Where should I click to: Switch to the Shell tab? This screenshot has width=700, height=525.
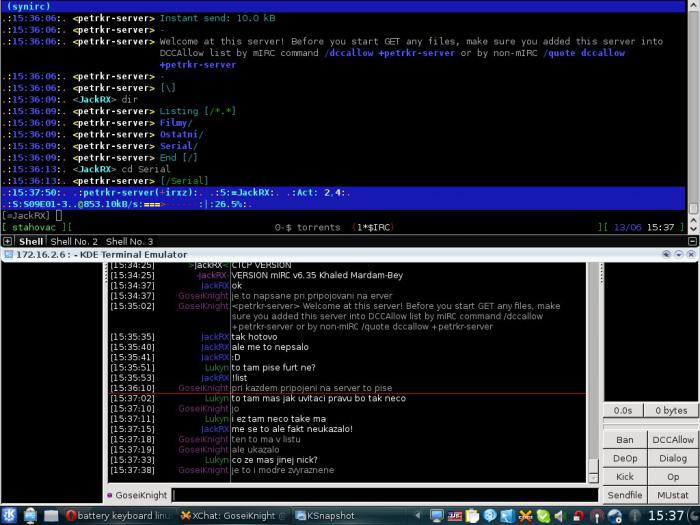[31, 242]
